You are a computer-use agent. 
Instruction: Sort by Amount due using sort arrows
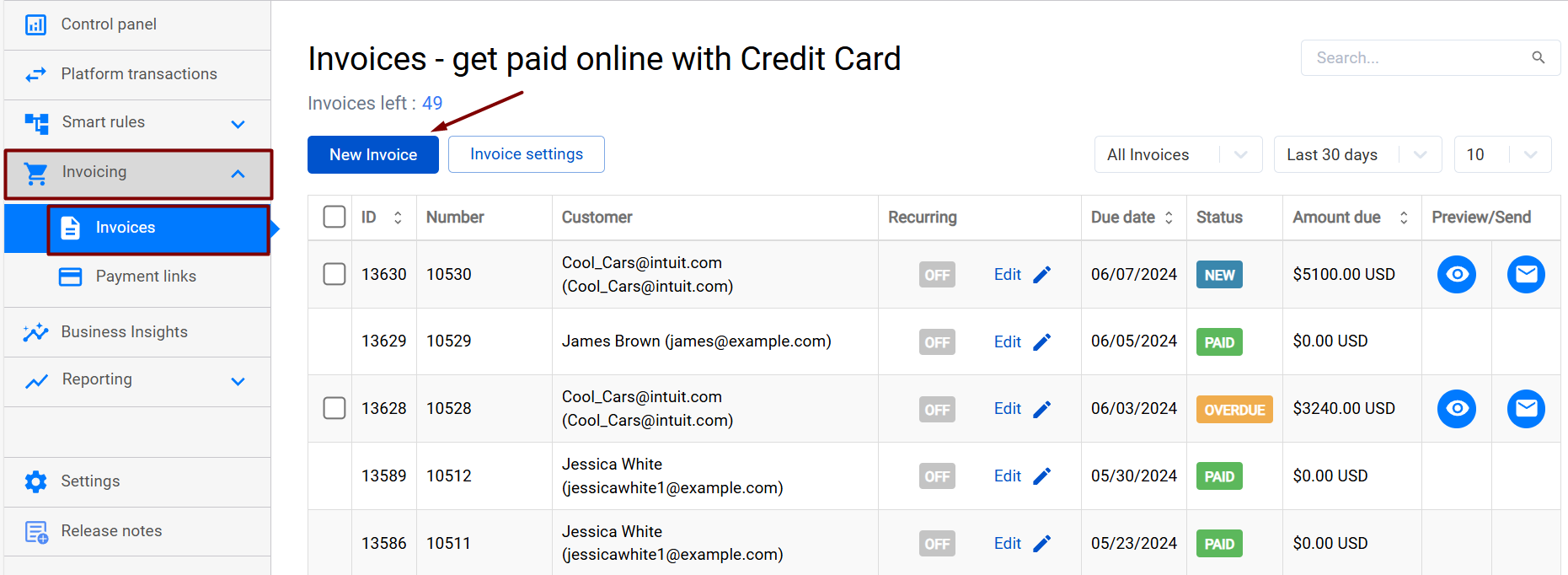pos(1404,218)
